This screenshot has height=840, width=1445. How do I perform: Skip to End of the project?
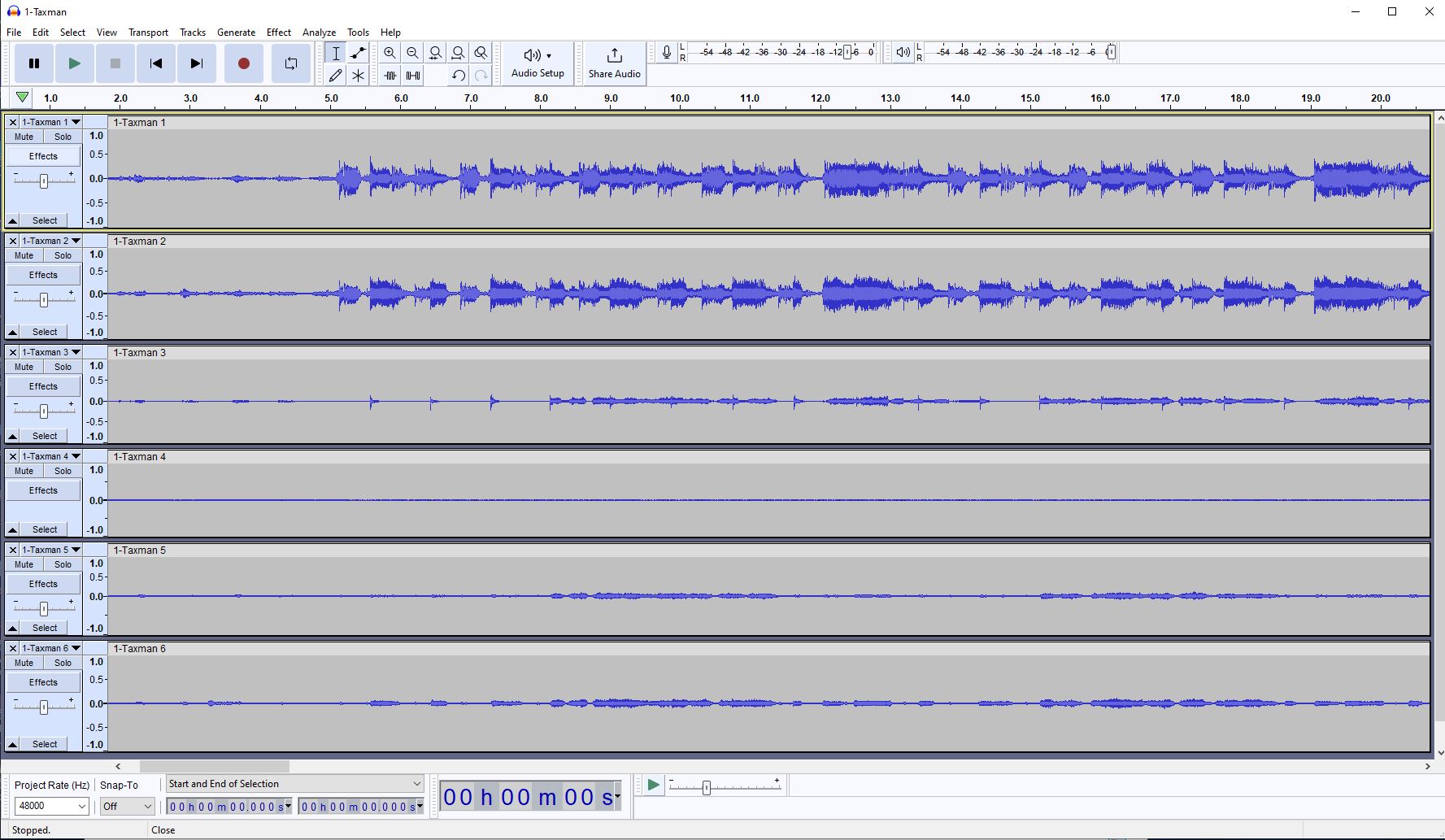pos(197,63)
